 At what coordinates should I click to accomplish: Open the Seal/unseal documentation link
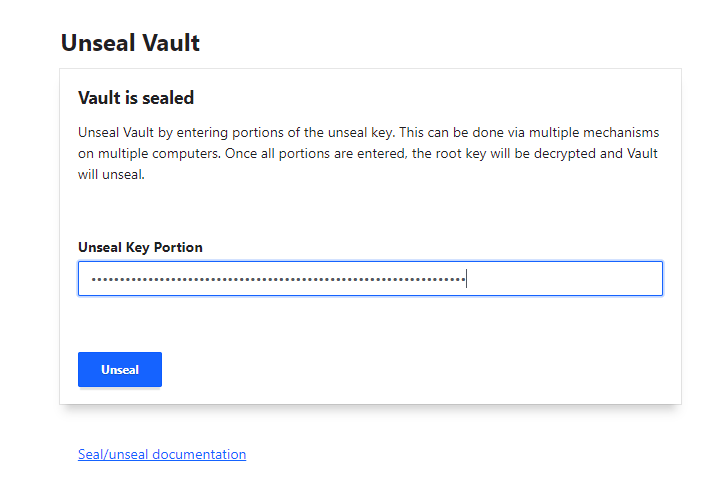(162, 454)
